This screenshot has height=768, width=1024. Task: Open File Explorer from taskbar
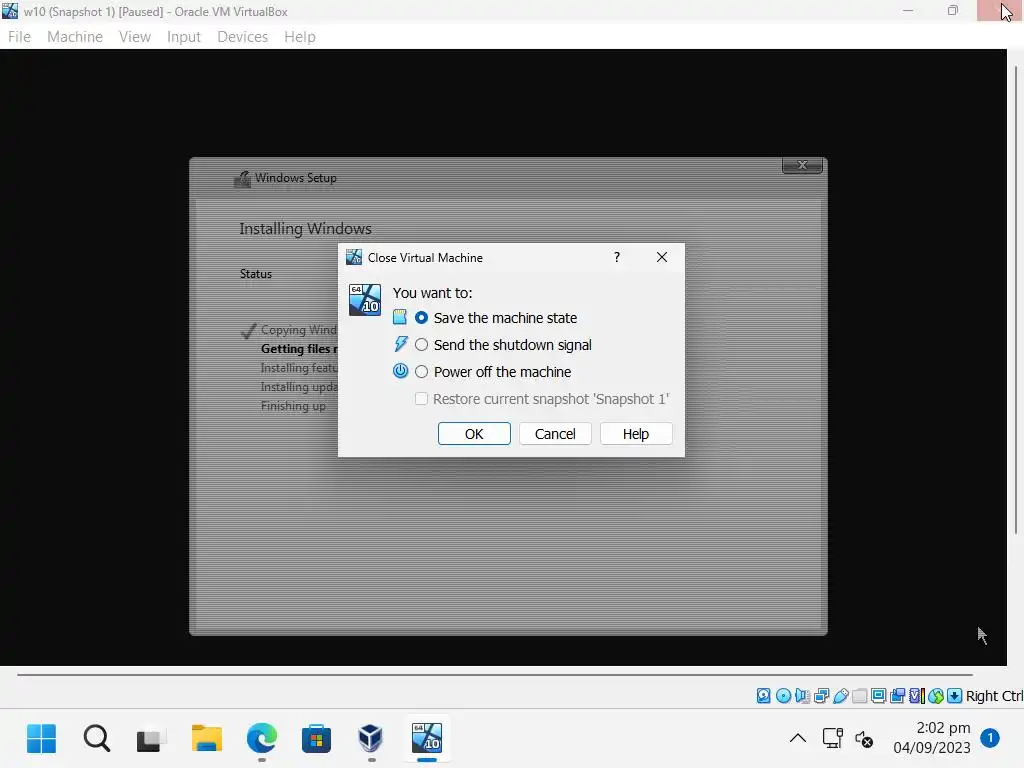206,739
